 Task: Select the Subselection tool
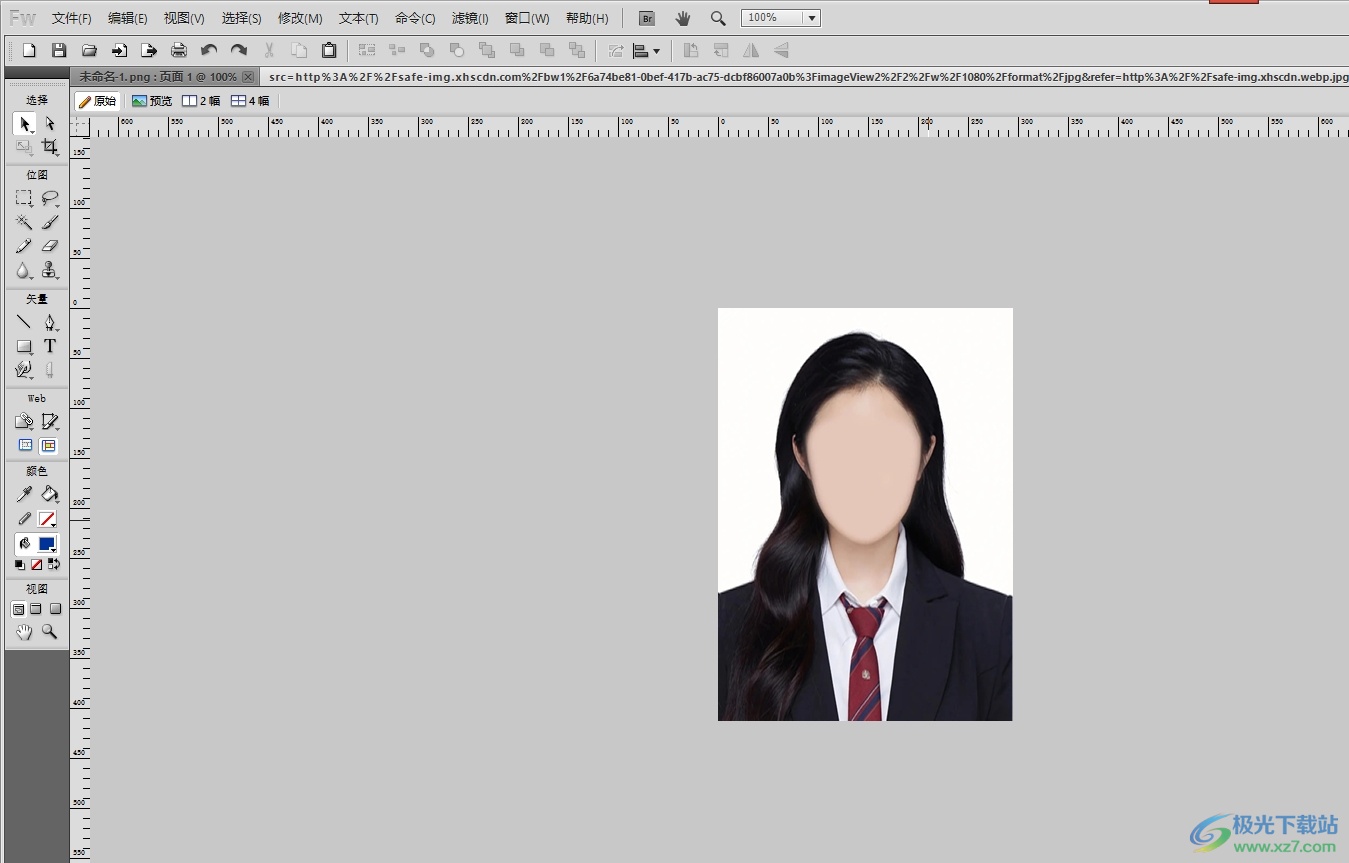pyautogui.click(x=49, y=123)
